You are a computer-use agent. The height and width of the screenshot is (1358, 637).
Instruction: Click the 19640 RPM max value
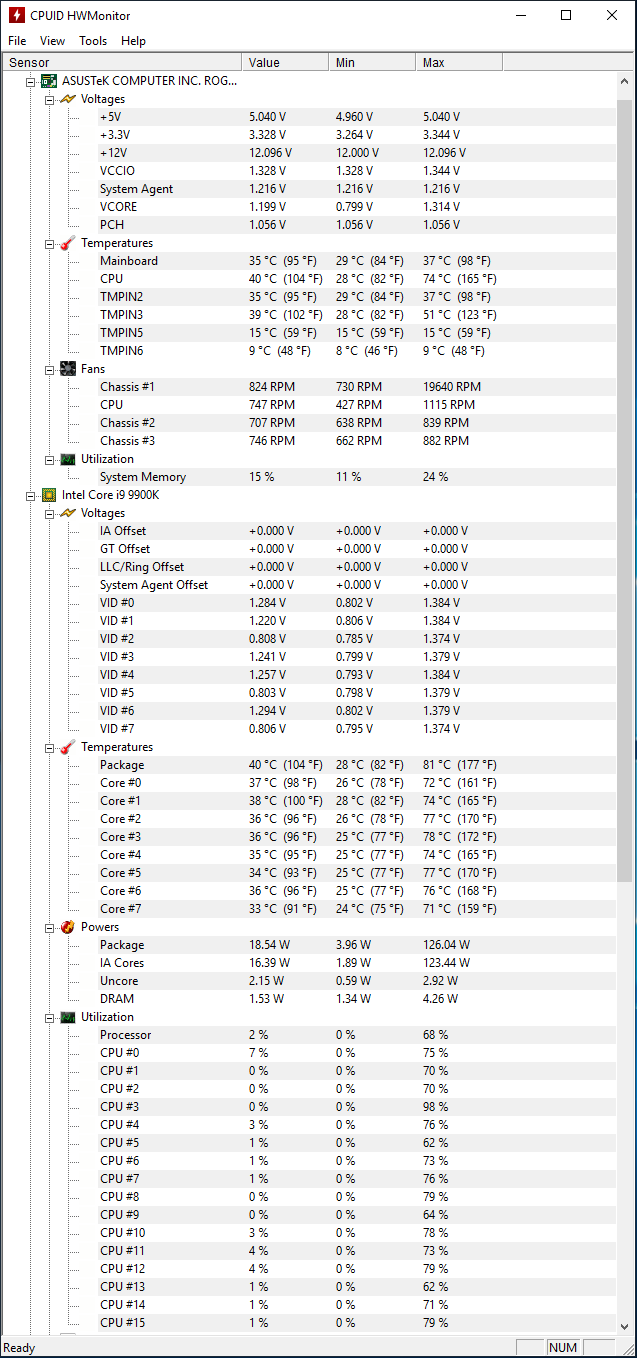(x=452, y=387)
